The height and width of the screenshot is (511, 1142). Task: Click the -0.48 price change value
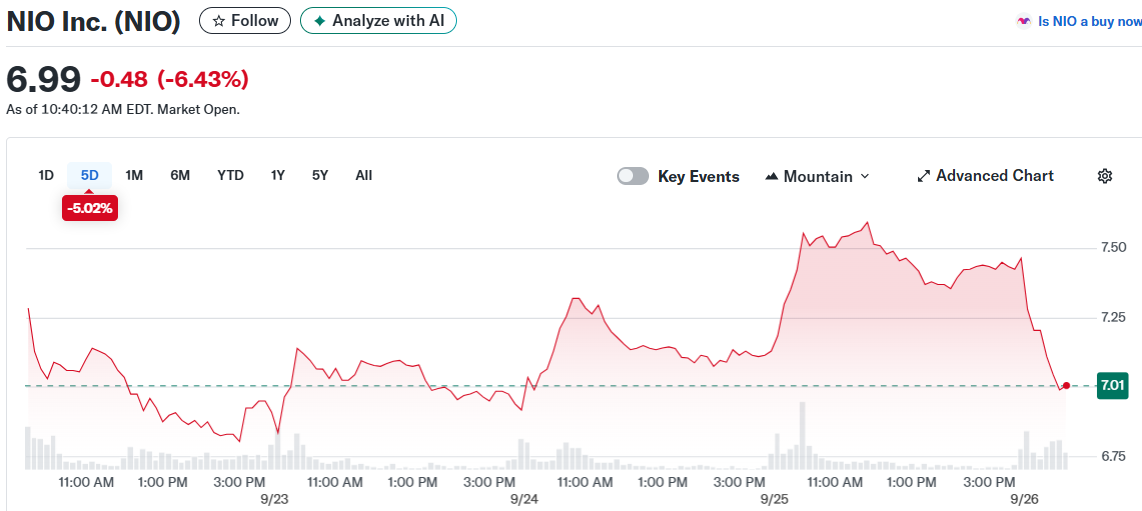[119, 79]
